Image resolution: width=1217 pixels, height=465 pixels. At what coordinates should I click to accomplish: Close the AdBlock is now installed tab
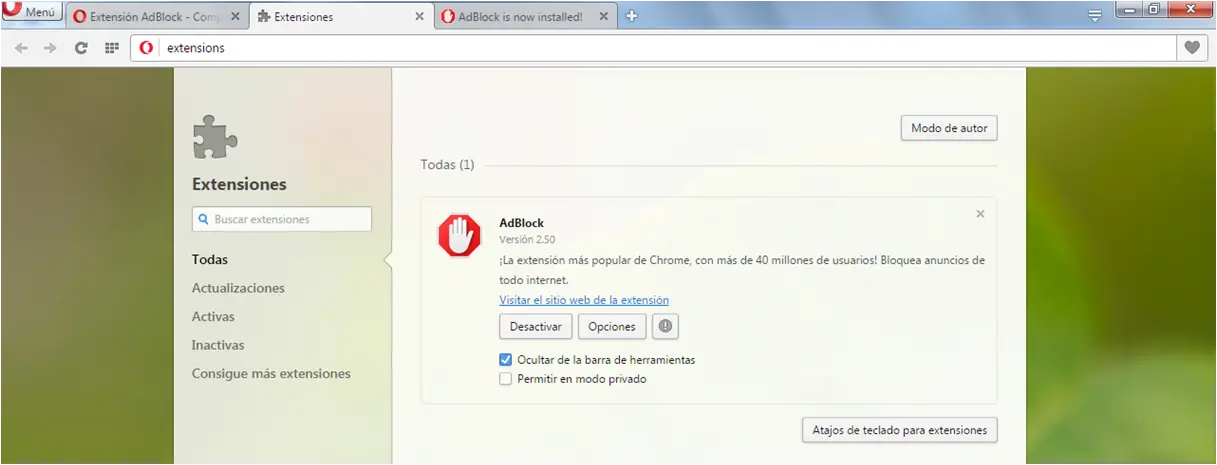point(604,17)
